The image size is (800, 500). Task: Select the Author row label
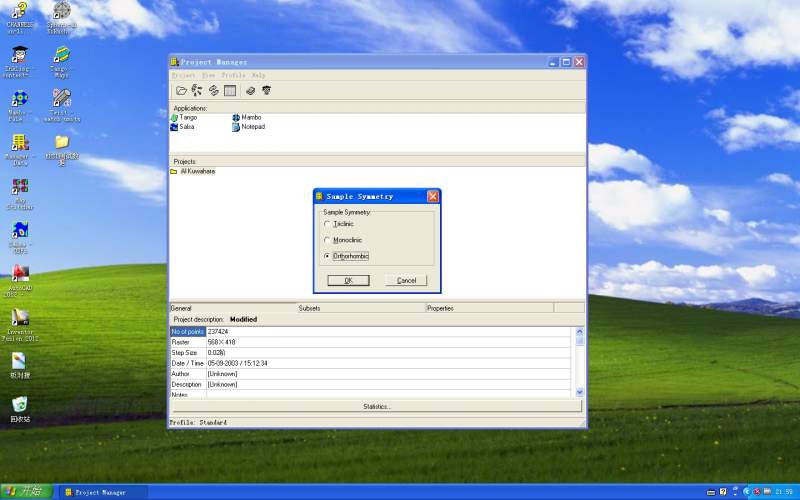pos(188,374)
